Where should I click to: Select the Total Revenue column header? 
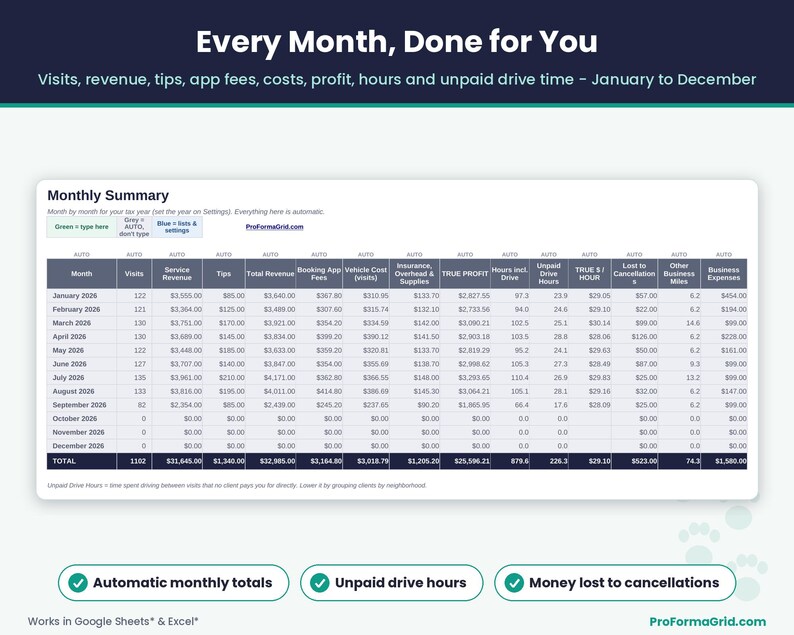tap(270, 273)
